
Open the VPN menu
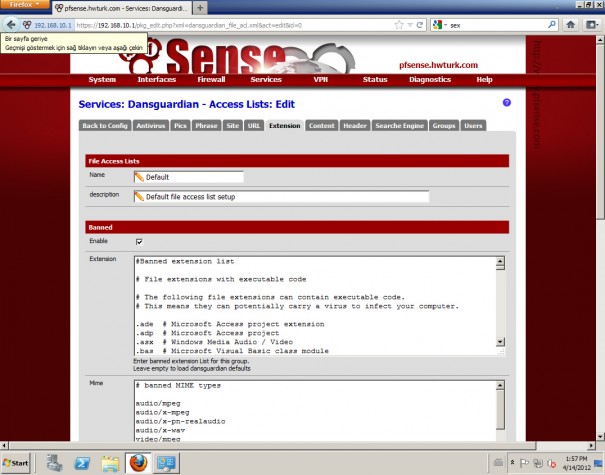coord(320,79)
